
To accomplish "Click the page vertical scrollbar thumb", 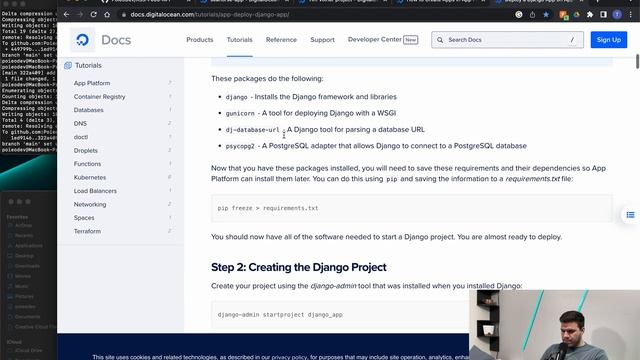I will coord(637,61).
